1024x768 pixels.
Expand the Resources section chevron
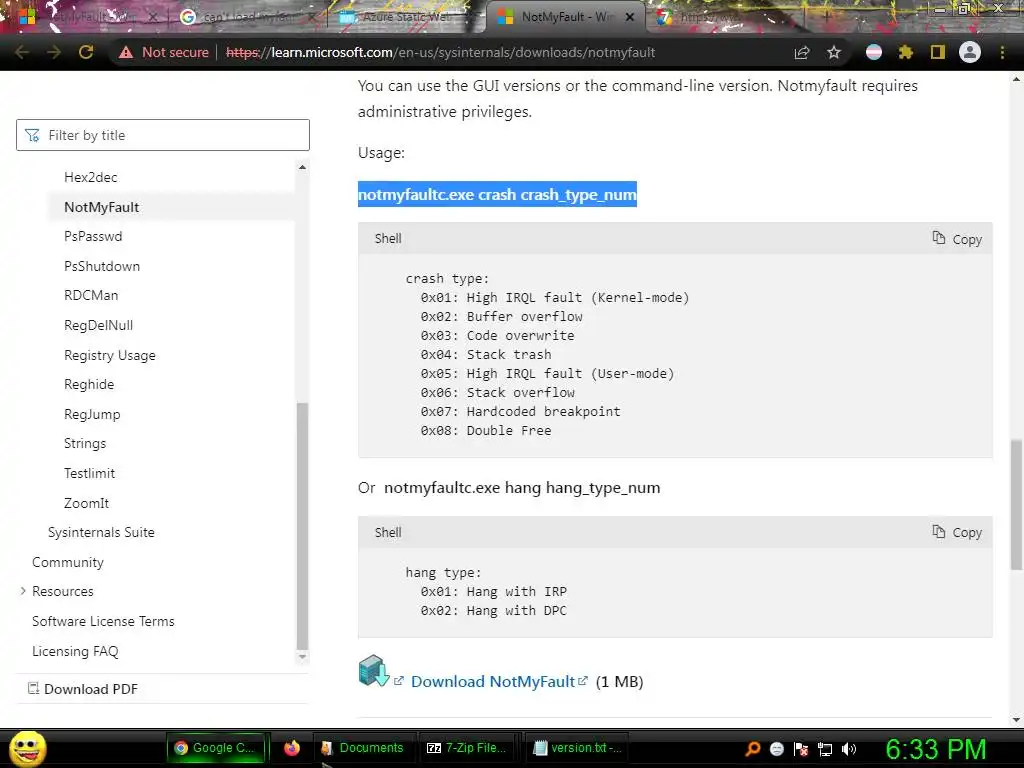point(23,591)
